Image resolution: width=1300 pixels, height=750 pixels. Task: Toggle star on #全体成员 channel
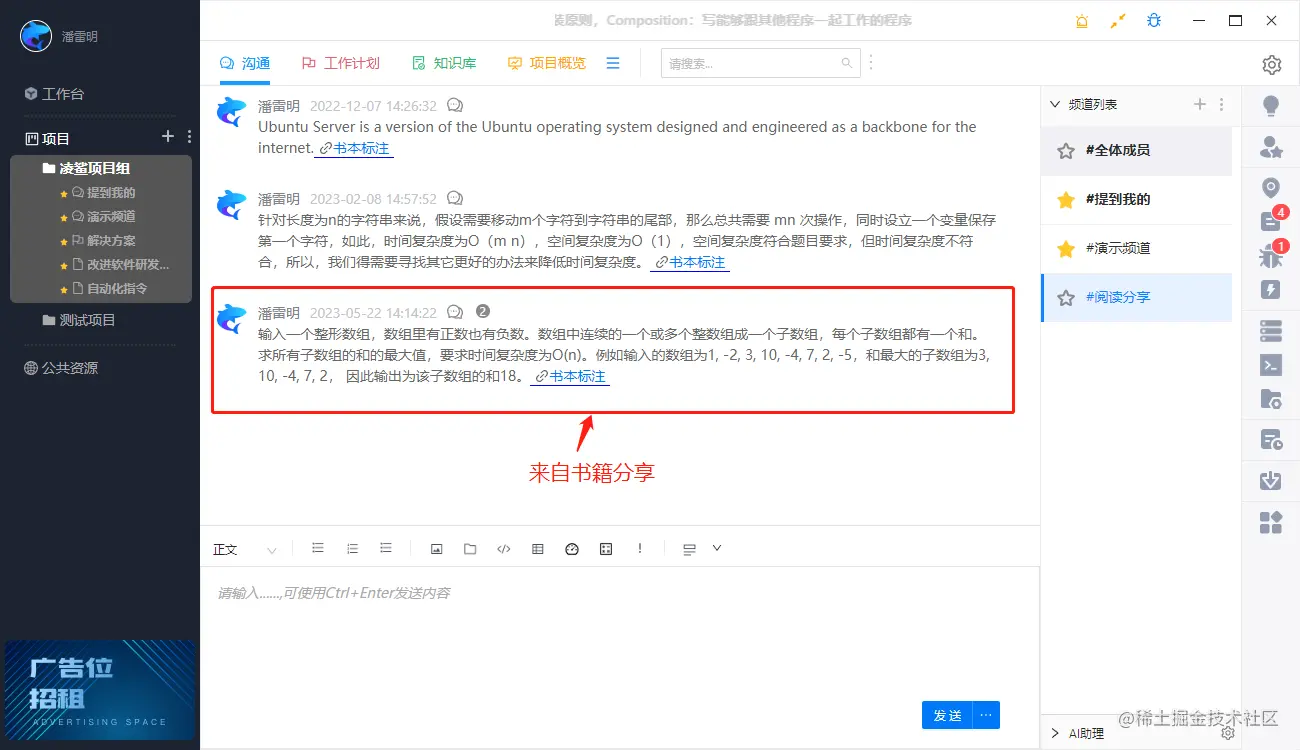coord(1066,151)
